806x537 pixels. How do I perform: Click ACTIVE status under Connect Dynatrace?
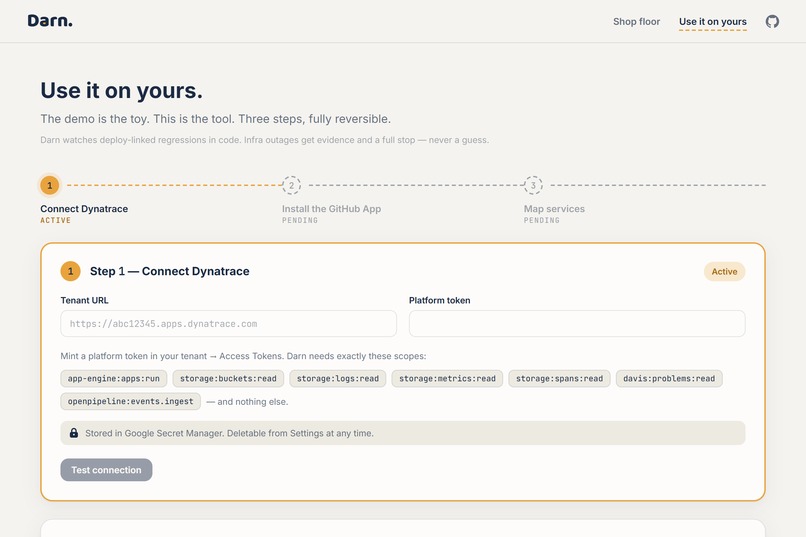(56, 220)
